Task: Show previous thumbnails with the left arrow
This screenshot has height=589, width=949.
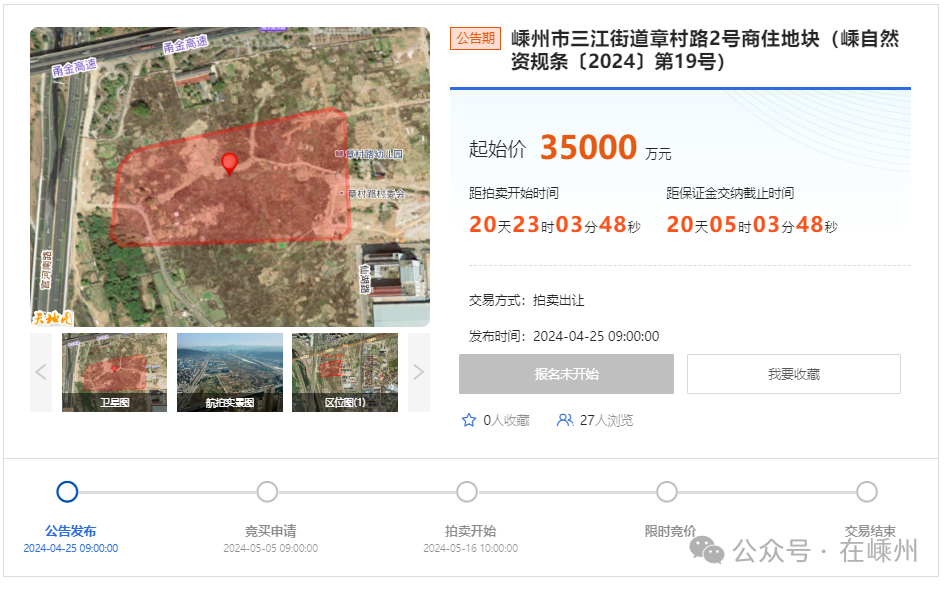Action: click(41, 372)
